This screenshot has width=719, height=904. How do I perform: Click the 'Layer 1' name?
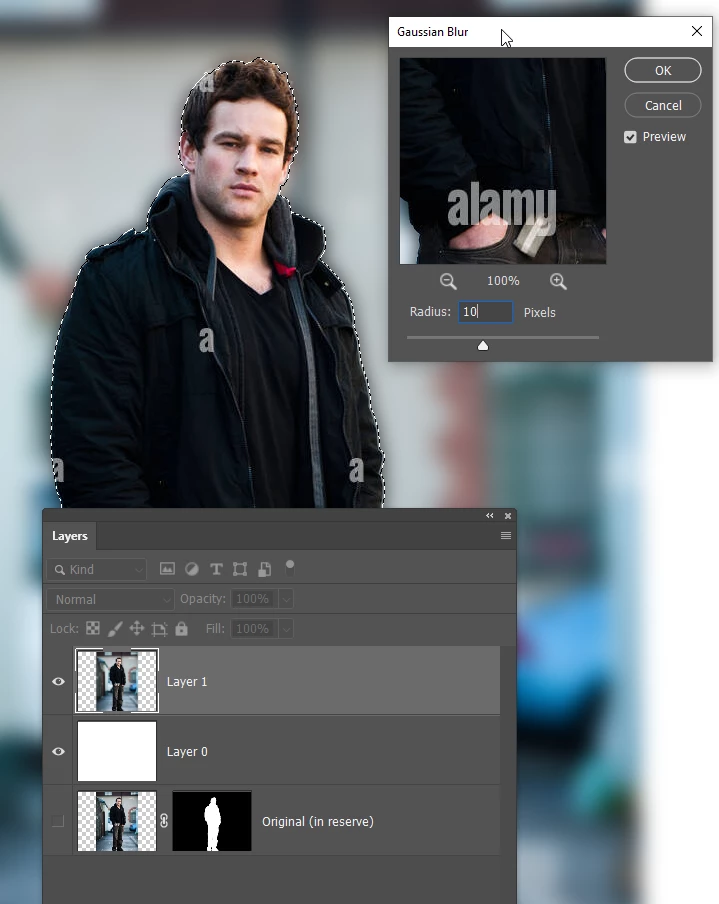pos(187,681)
